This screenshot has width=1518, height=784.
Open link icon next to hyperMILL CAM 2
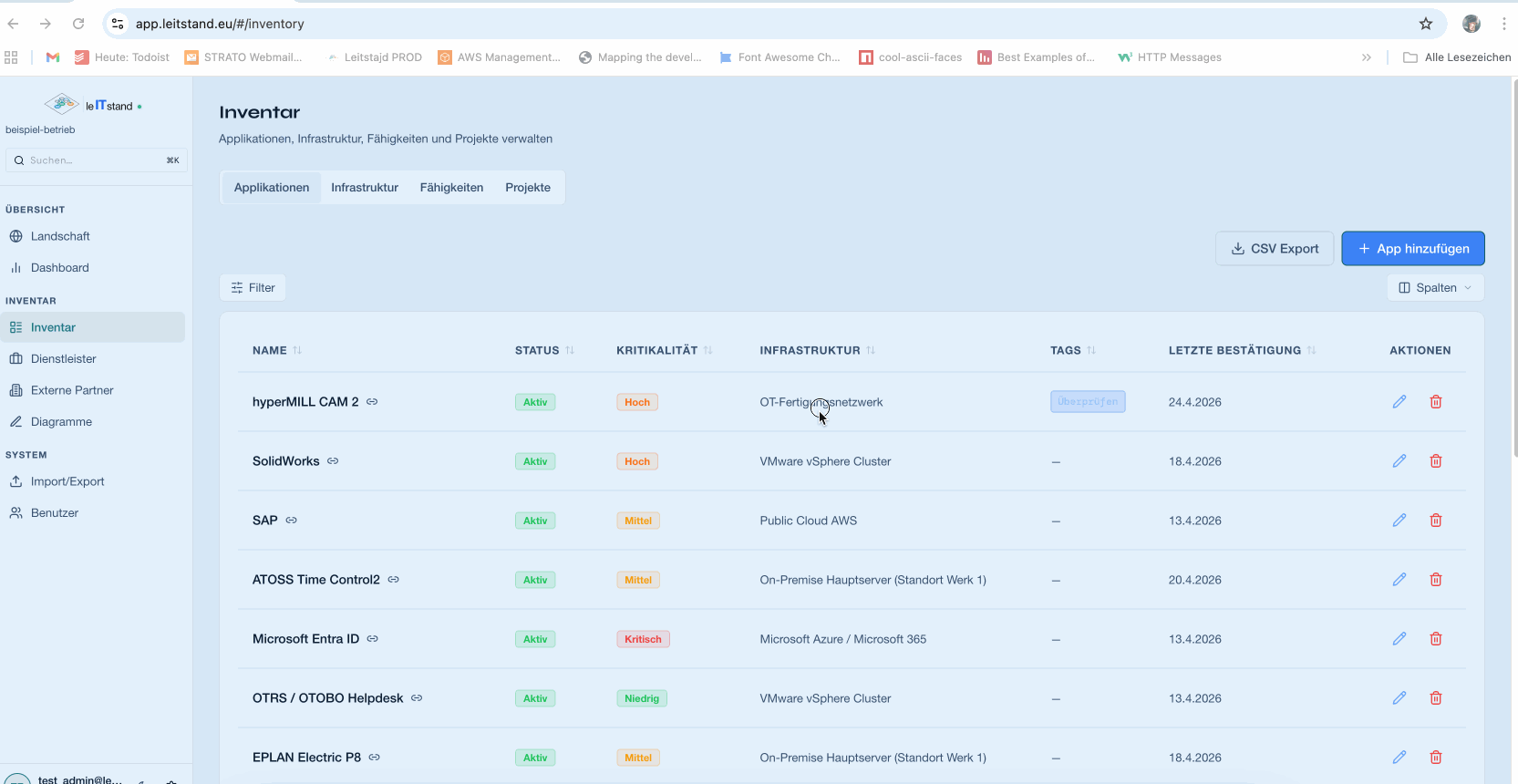pos(372,402)
